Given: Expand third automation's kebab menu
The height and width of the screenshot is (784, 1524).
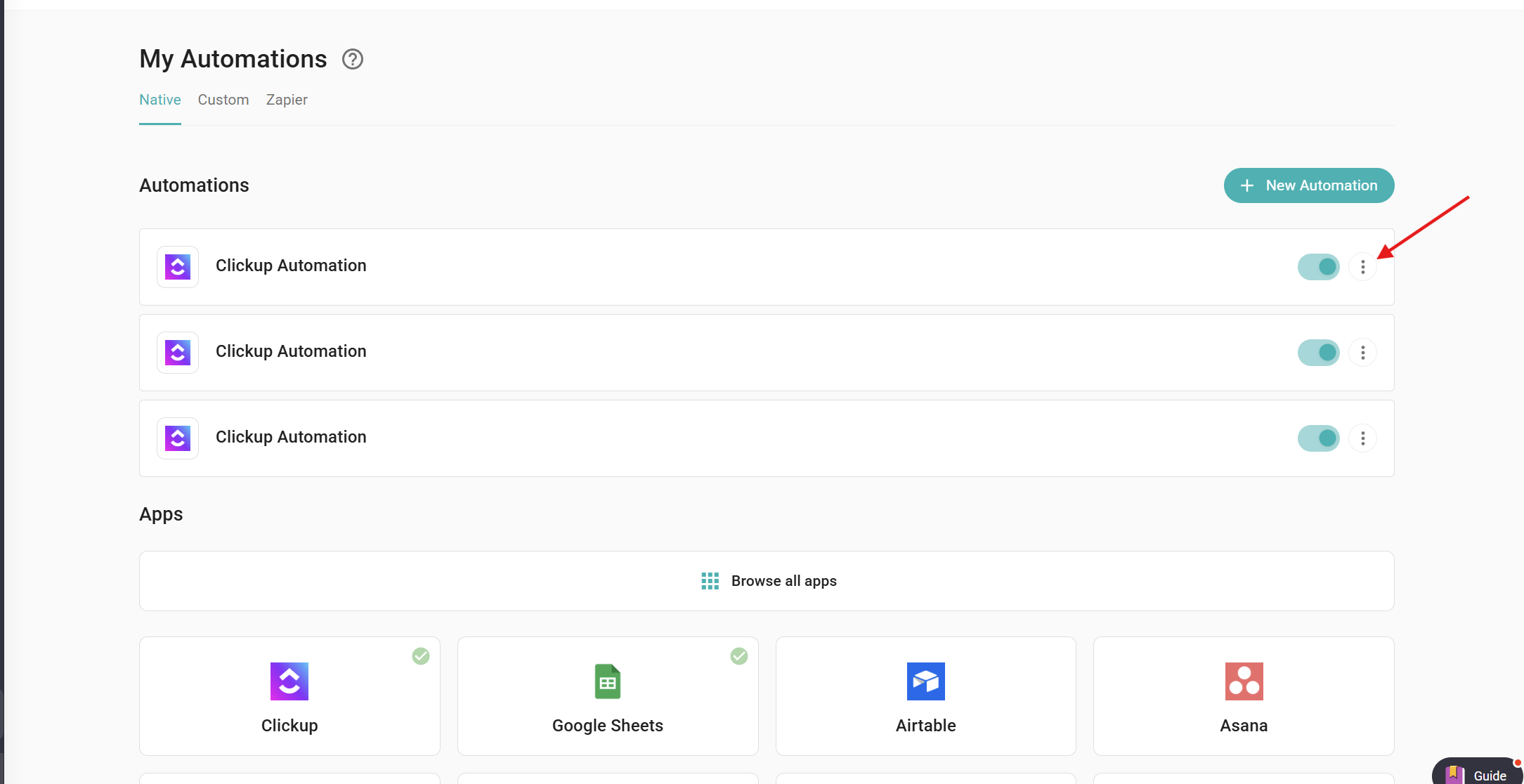Looking at the screenshot, I should click(x=1362, y=438).
